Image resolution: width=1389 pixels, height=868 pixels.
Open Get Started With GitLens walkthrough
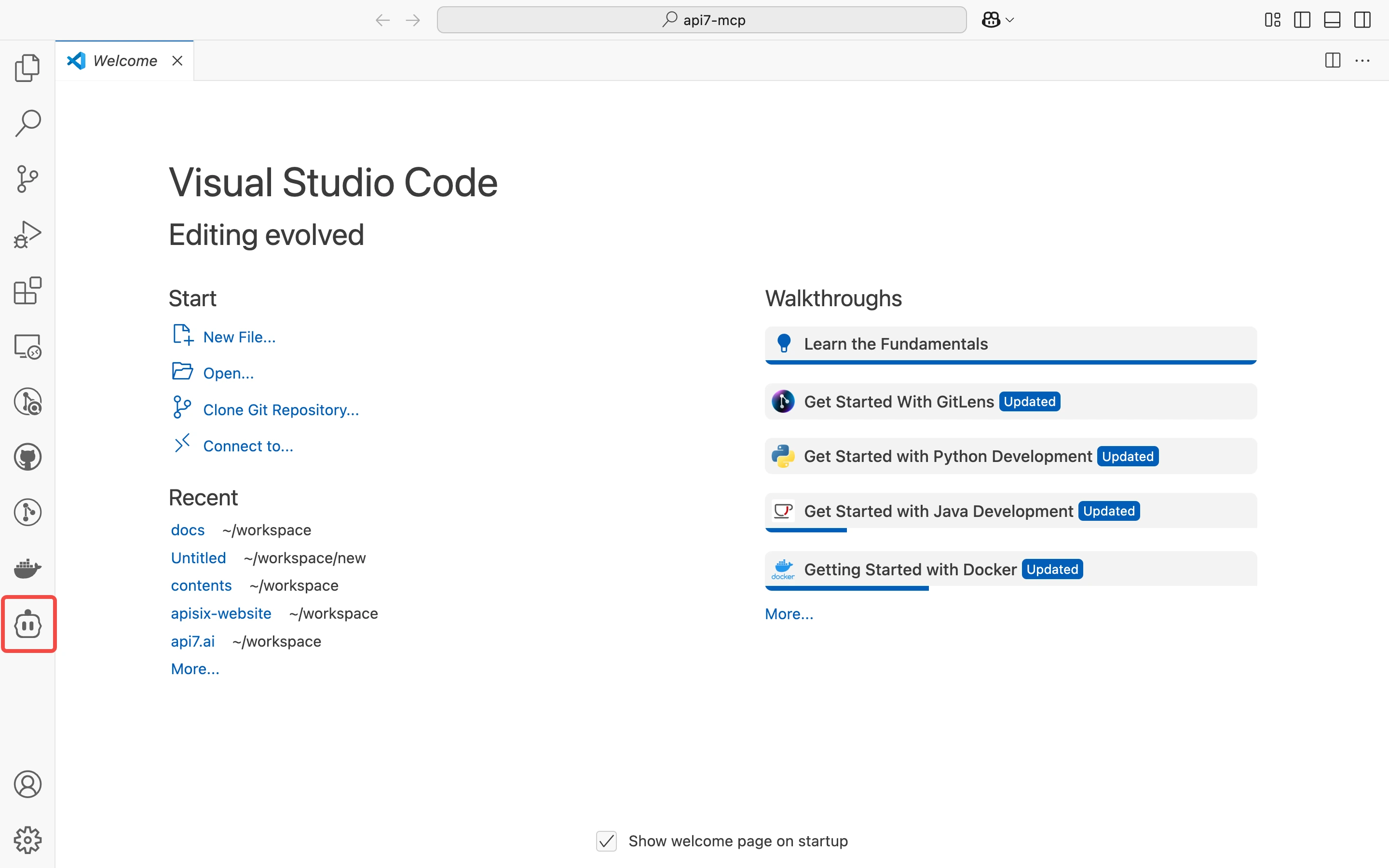(x=1011, y=401)
